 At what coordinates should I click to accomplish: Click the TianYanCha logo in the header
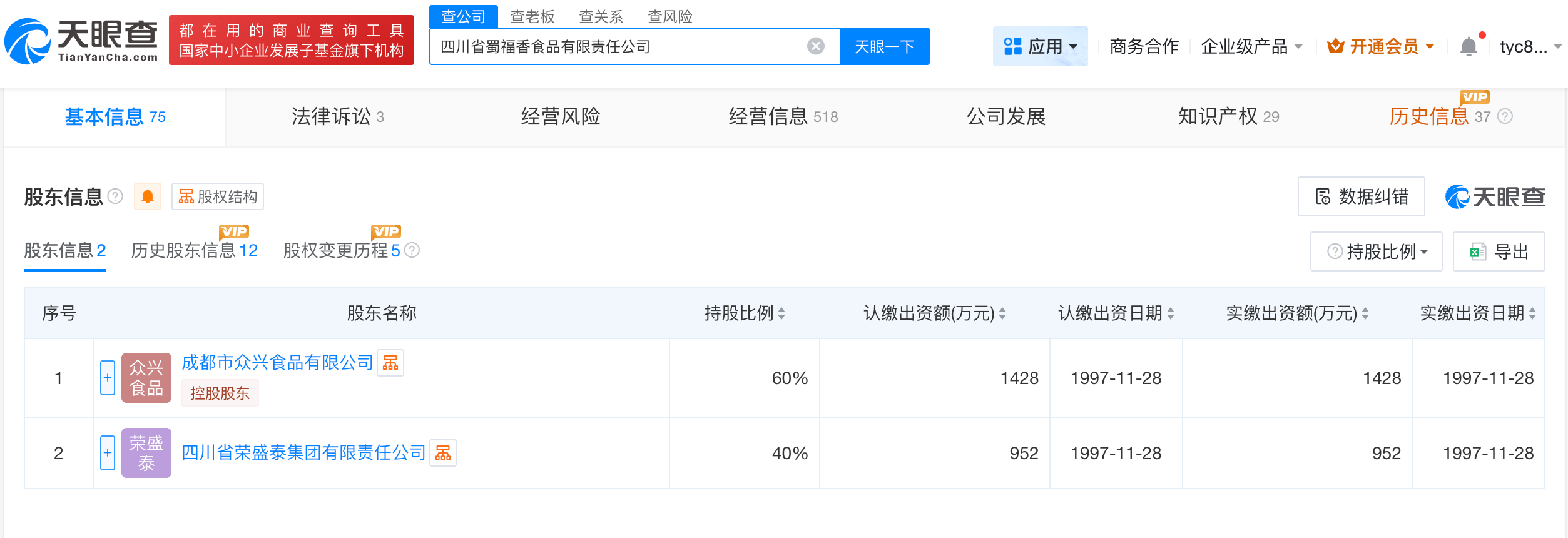click(x=81, y=41)
